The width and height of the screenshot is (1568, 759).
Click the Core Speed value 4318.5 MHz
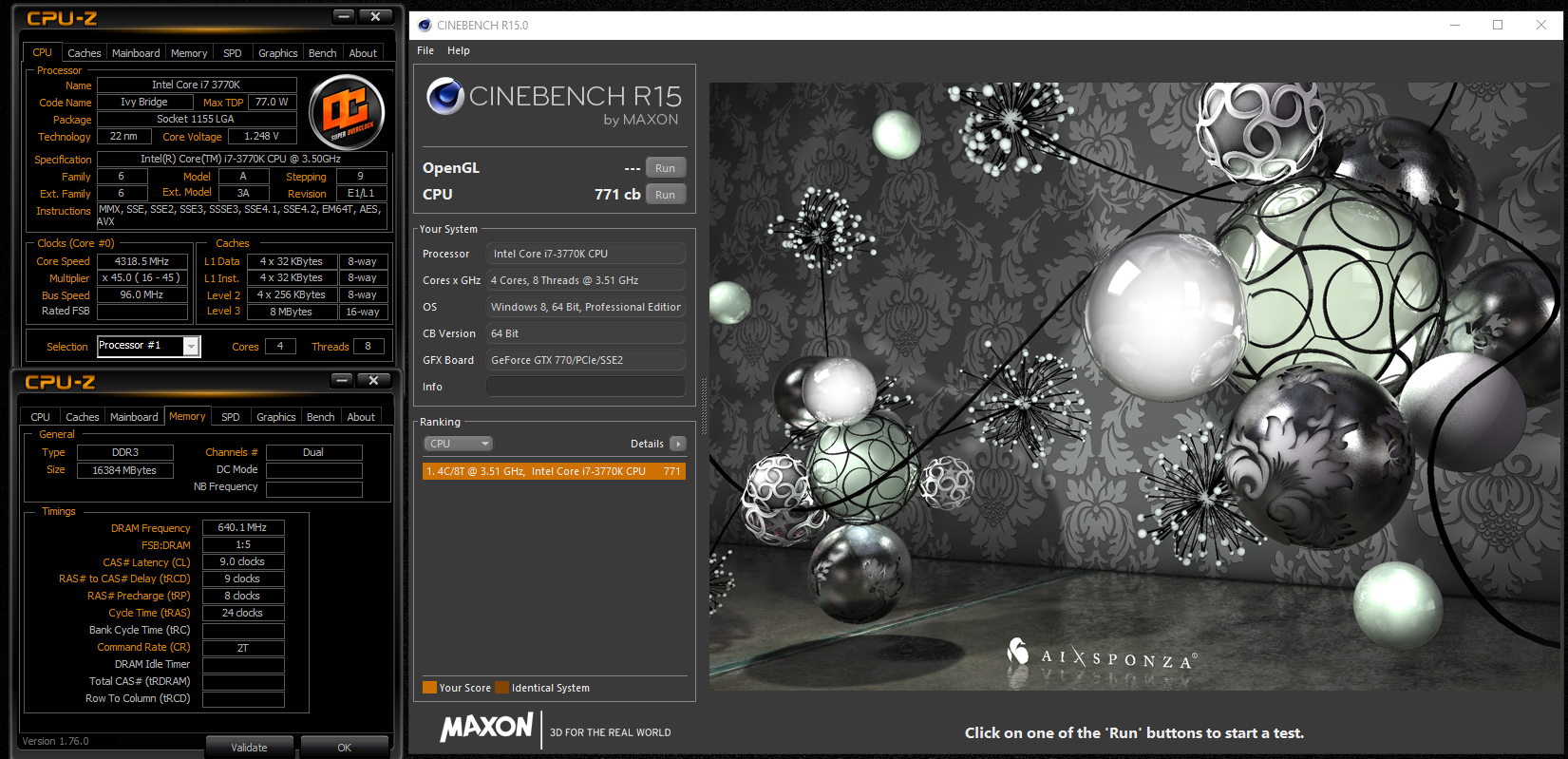point(142,261)
